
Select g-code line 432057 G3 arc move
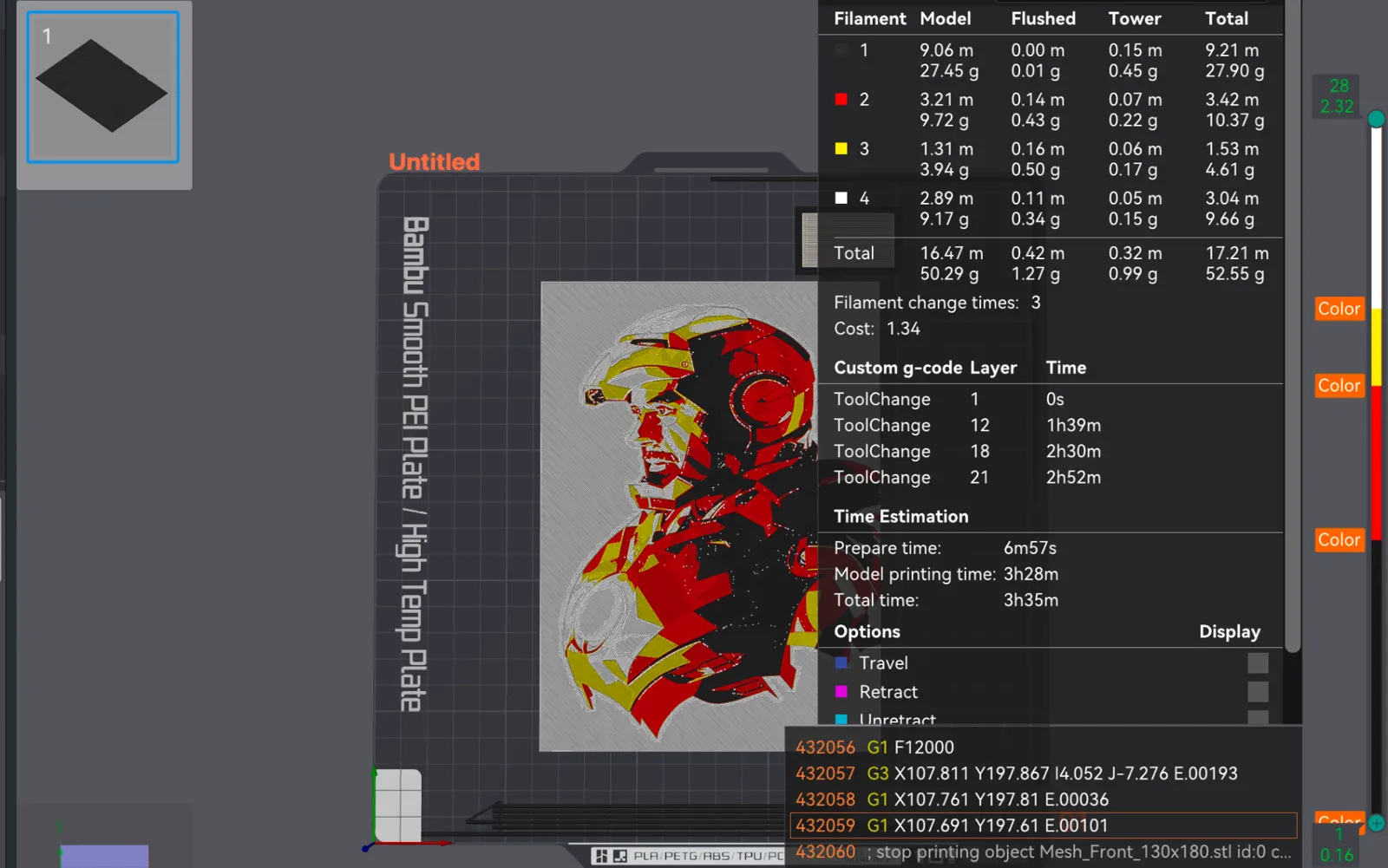1044,773
